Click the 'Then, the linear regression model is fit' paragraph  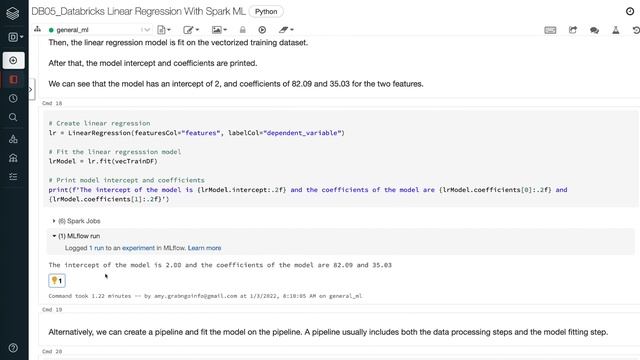point(178,42)
